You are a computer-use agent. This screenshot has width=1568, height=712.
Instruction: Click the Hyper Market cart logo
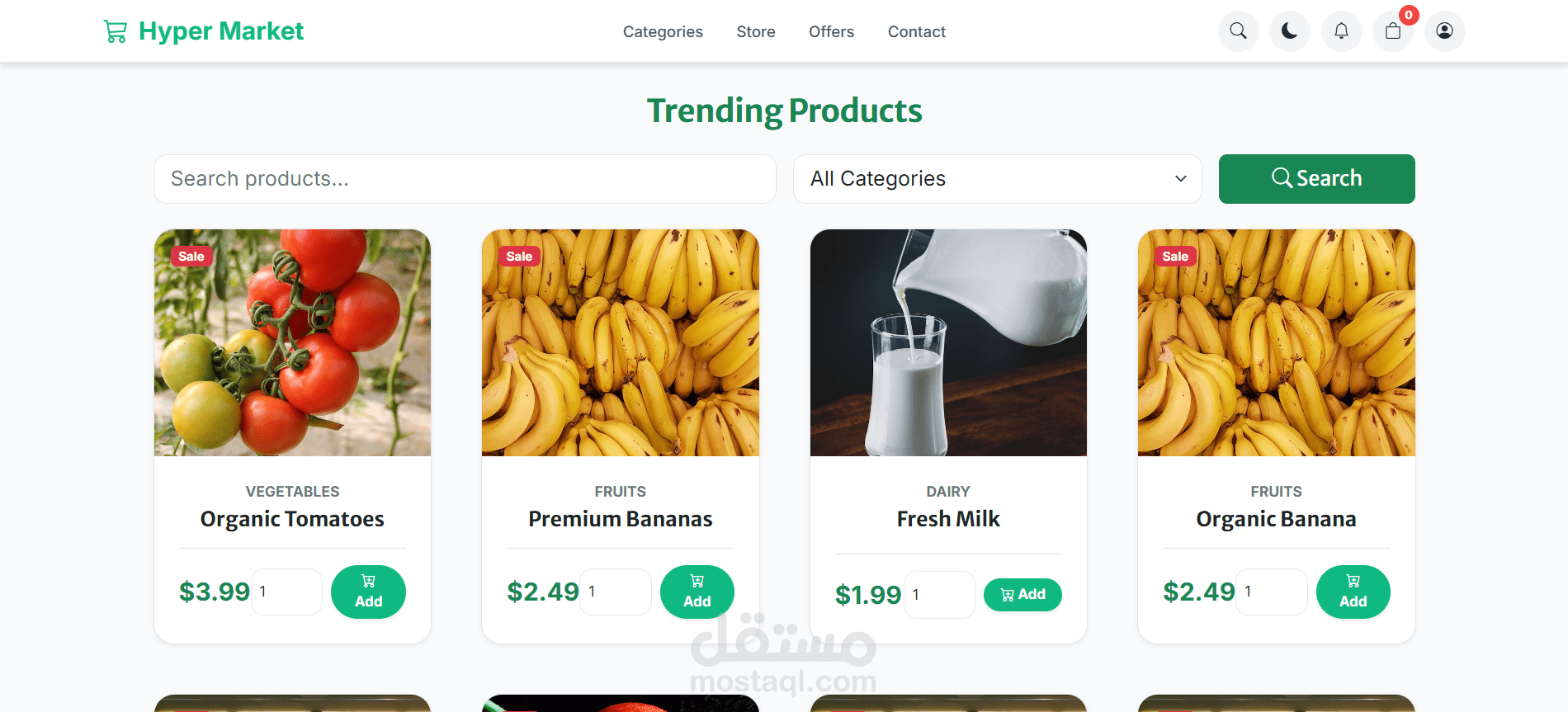(203, 31)
